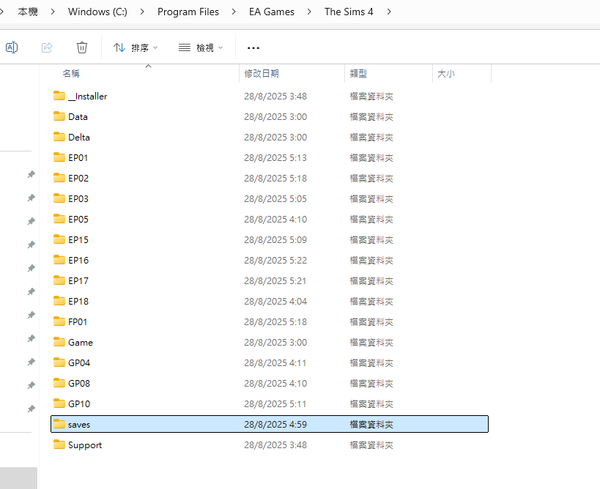Viewport: 600px width, 489px height.
Task: Click the Share toolbar icon
Action: pos(47,47)
